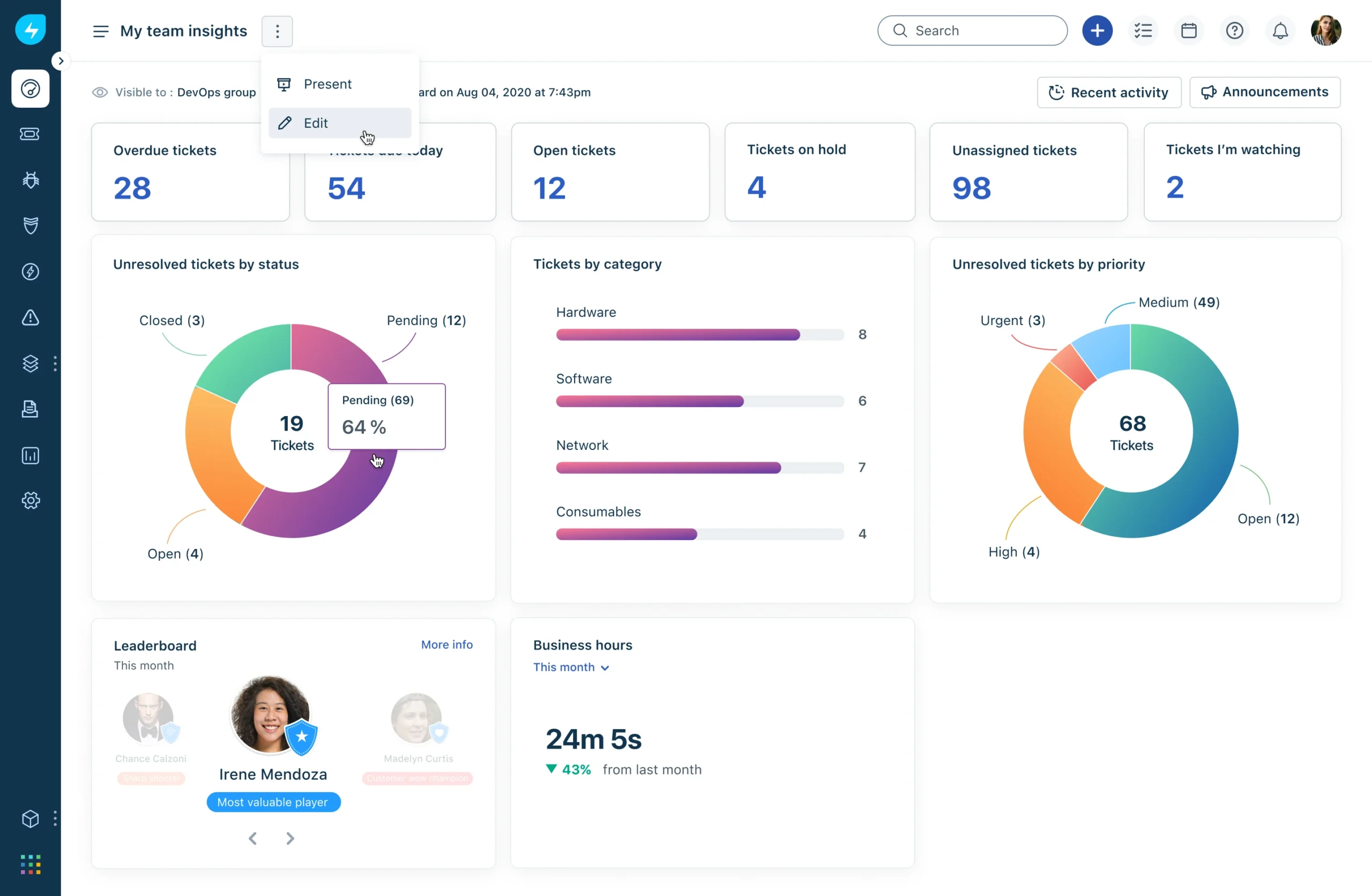Select the ticket icon in the sidebar
The width and height of the screenshot is (1372, 896).
click(30, 135)
